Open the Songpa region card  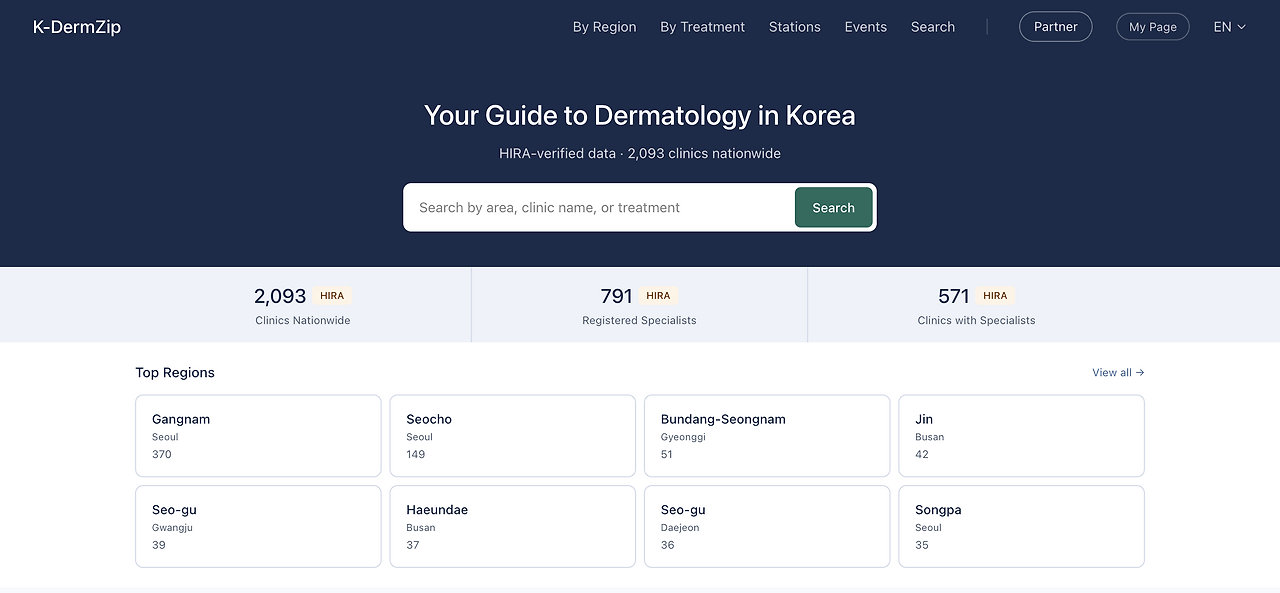pyautogui.click(x=1021, y=526)
